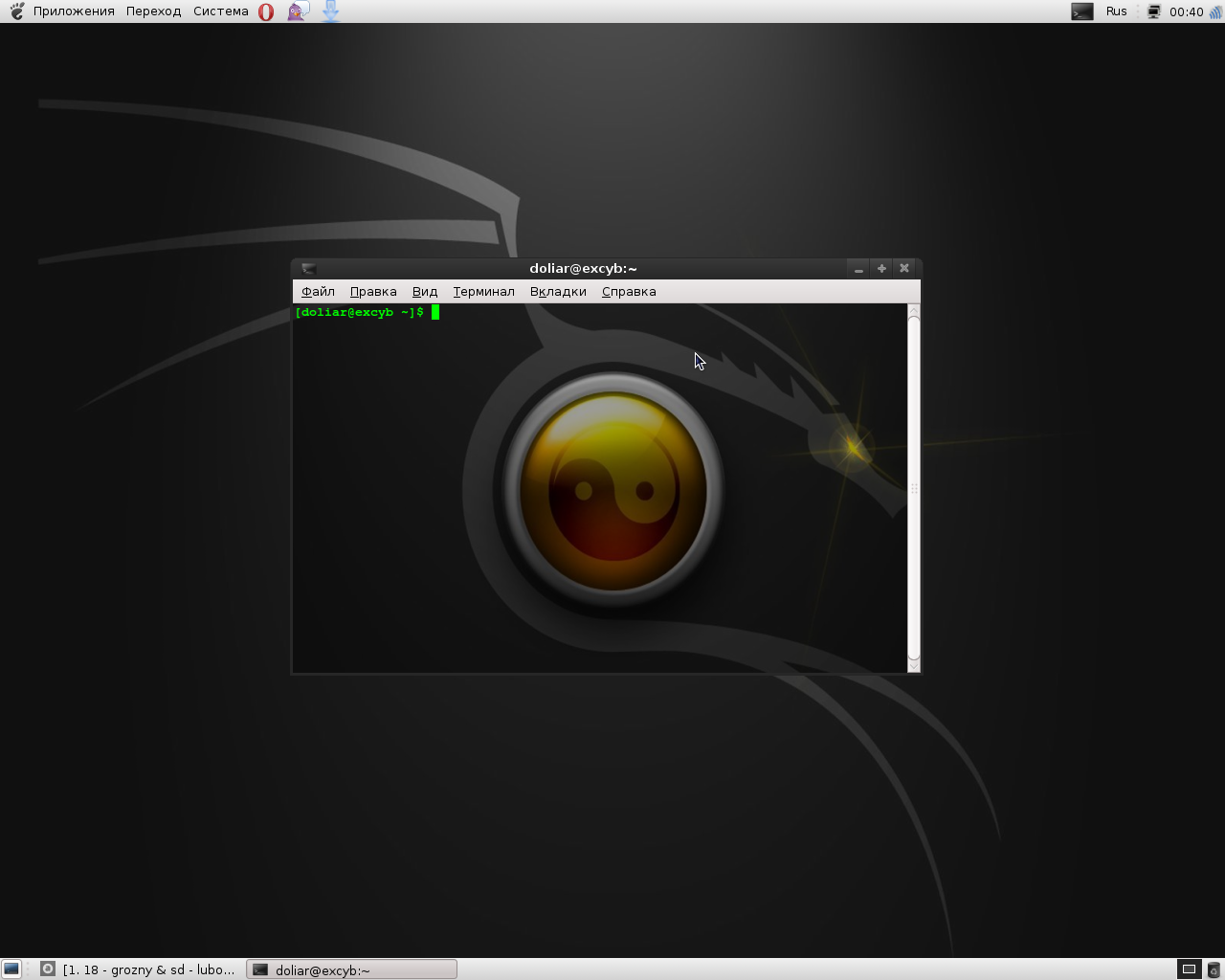Open the terminal window menu icon
Screen dimensions: 1225x980
[x=308, y=269]
